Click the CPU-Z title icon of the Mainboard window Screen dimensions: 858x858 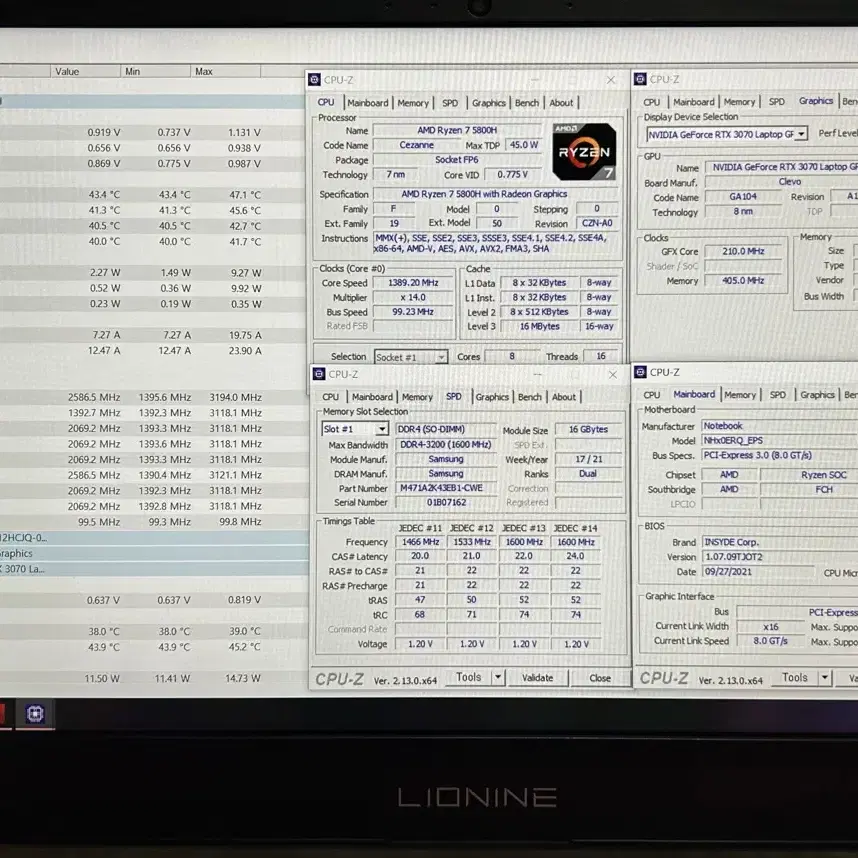tap(640, 372)
